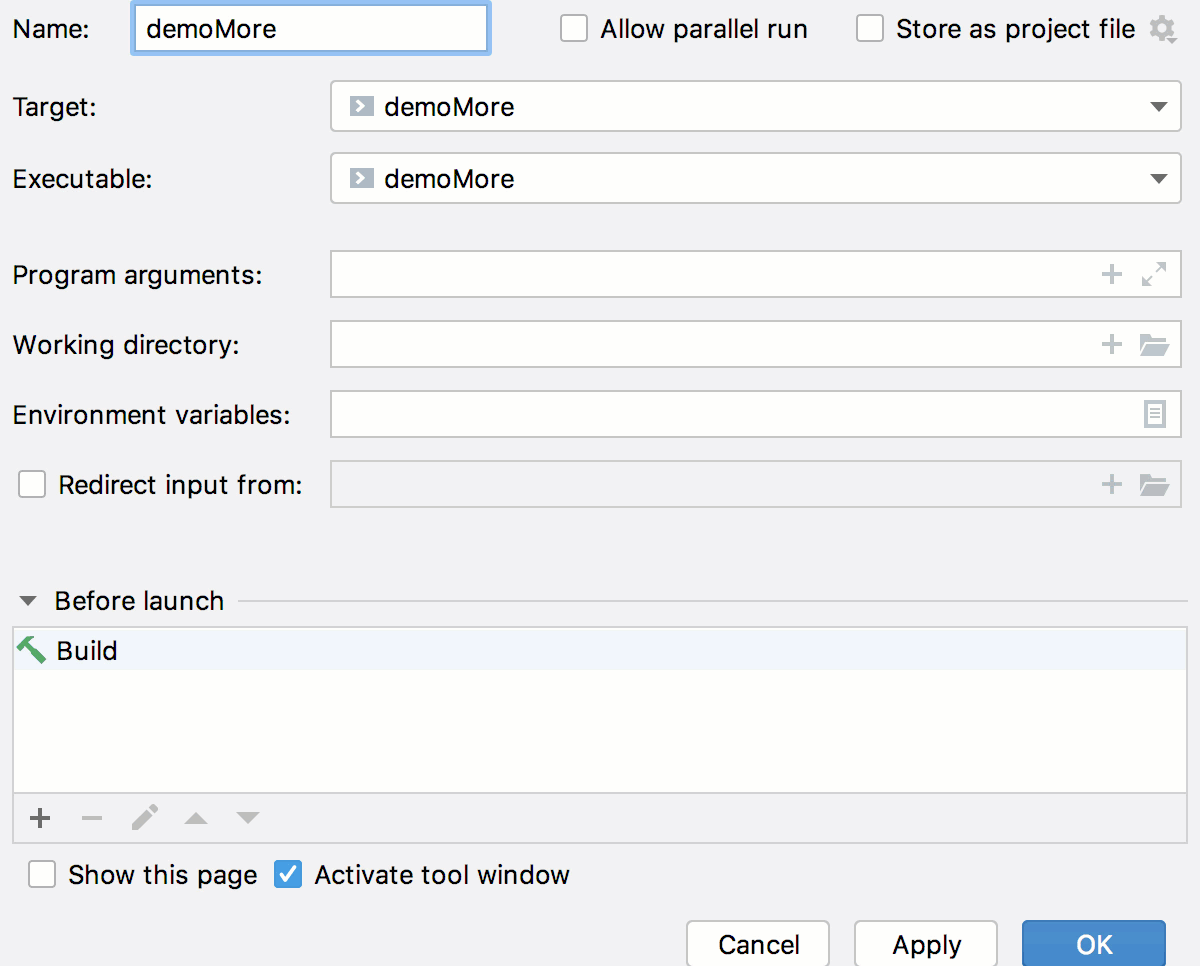Image resolution: width=1200 pixels, height=966 pixels.
Task: Insert macro in Program arguments field
Action: click(x=1111, y=275)
